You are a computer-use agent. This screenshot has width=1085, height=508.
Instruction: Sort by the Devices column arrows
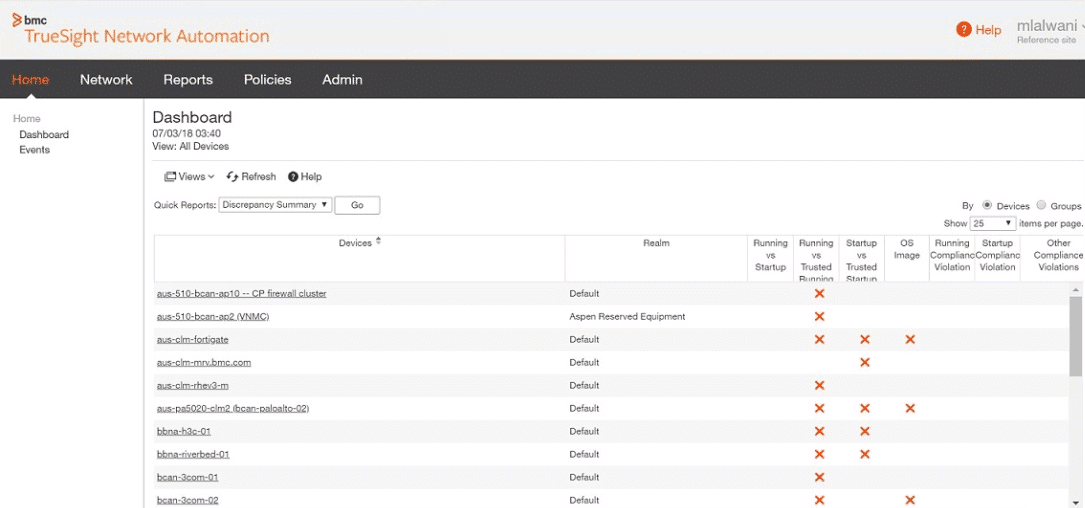pyautogui.click(x=378, y=242)
